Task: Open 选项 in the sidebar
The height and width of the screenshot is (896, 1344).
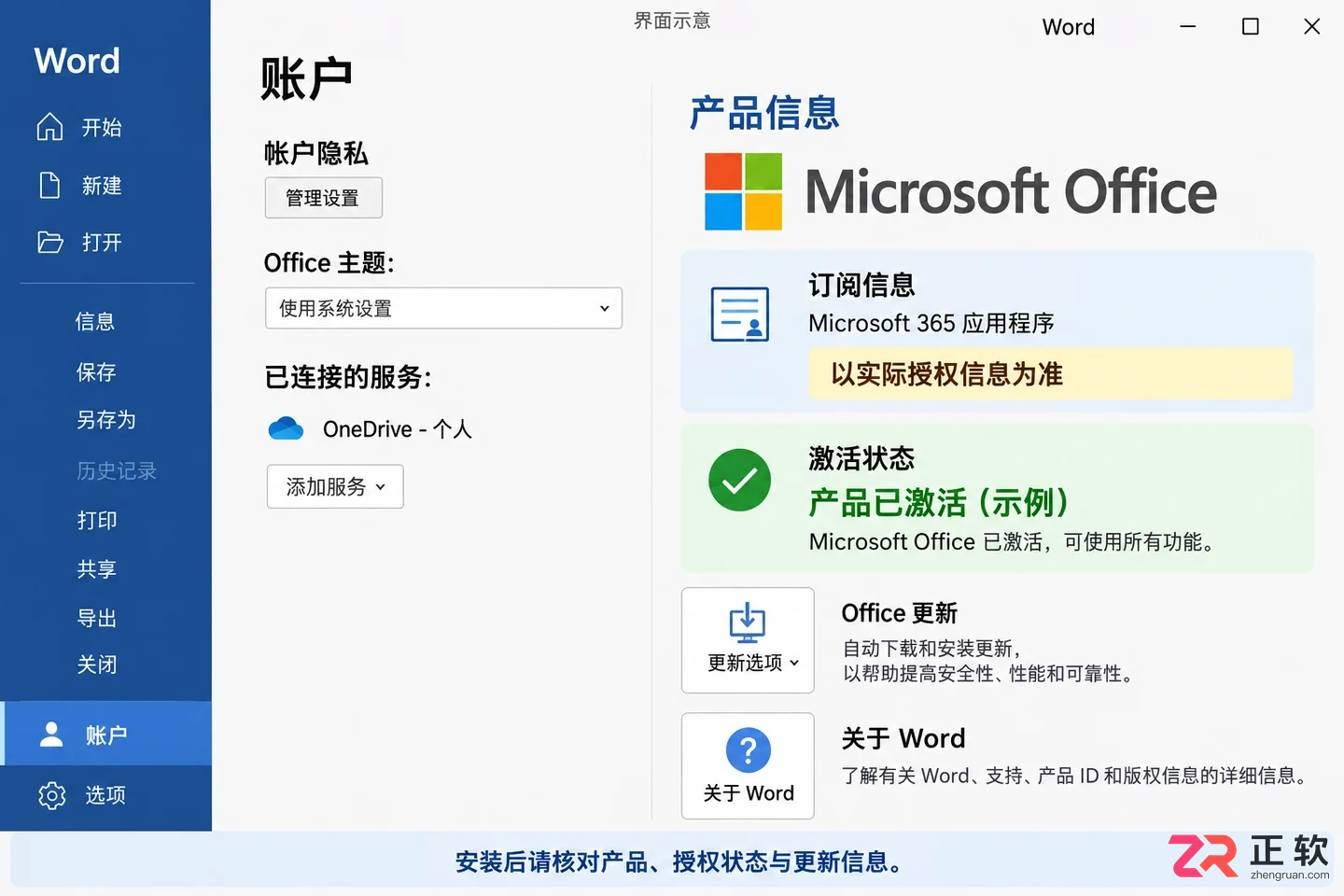Action: click(x=105, y=795)
